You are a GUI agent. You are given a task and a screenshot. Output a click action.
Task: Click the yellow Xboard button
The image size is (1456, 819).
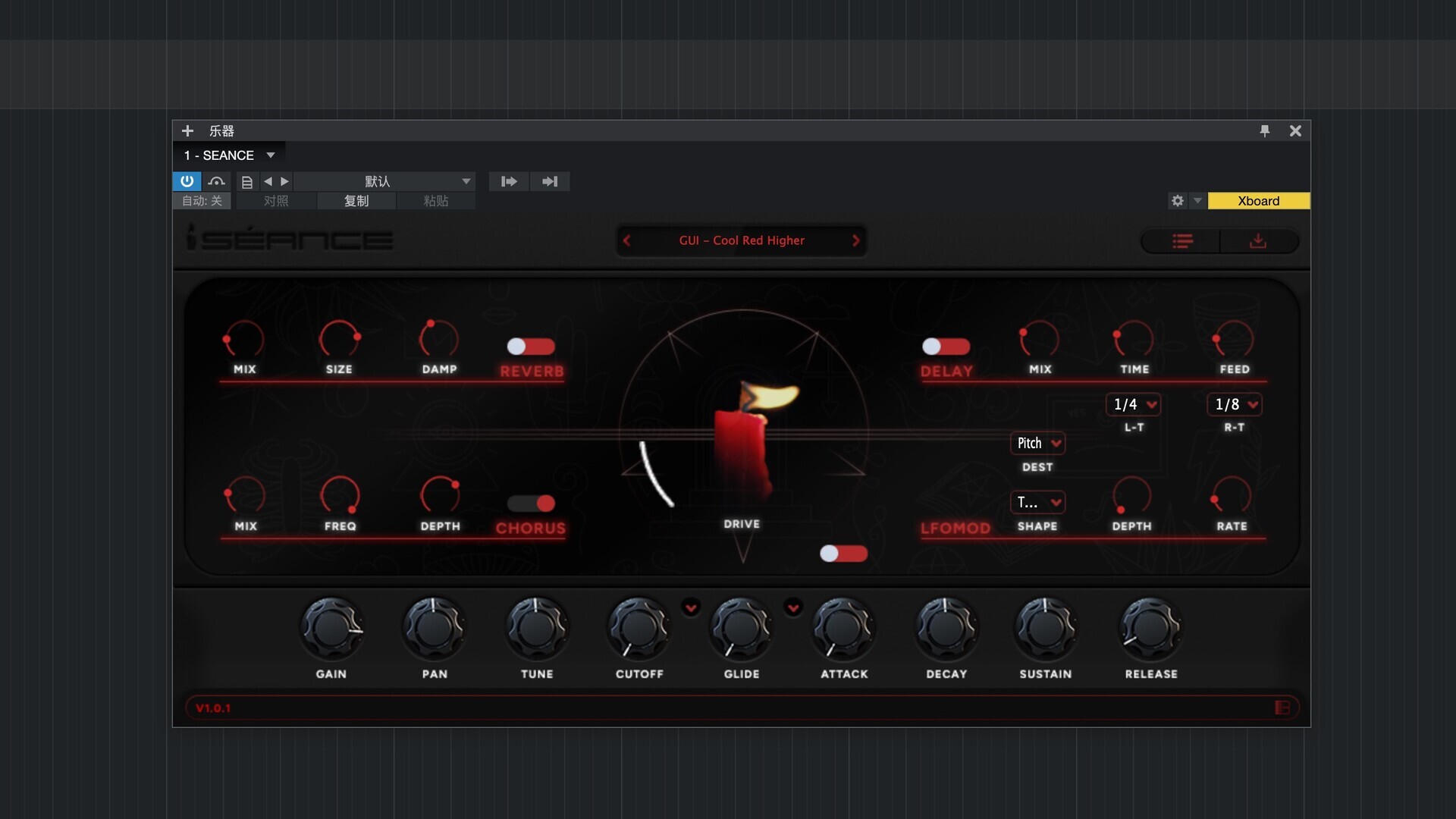[1258, 201]
